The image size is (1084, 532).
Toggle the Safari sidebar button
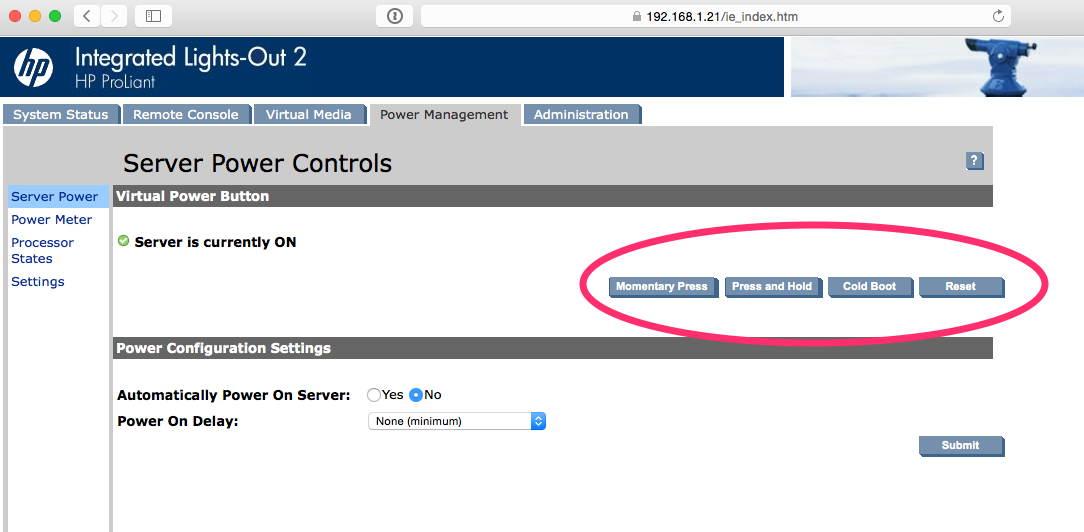[x=153, y=16]
